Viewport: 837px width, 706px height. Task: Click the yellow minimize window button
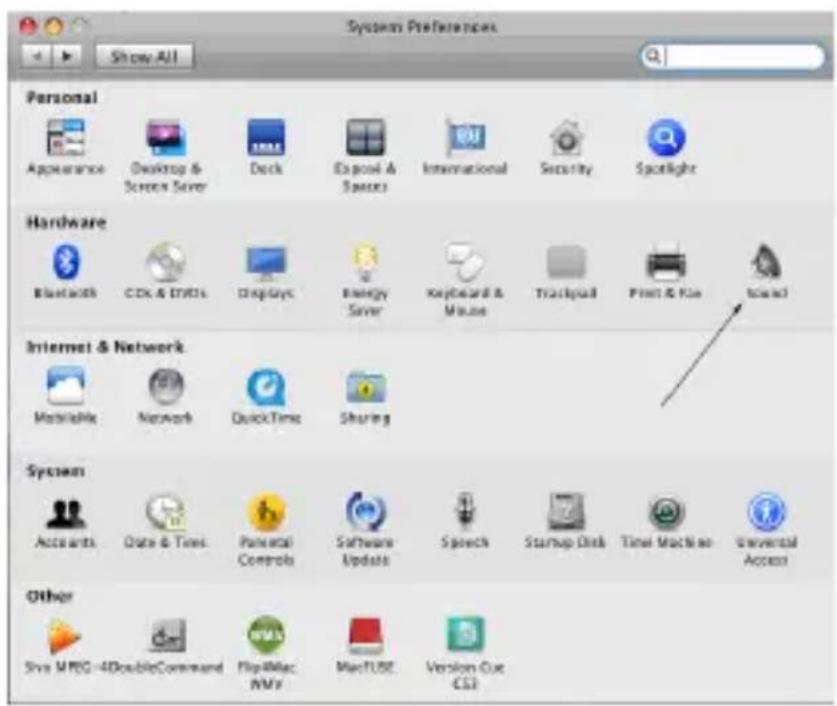pos(53,26)
